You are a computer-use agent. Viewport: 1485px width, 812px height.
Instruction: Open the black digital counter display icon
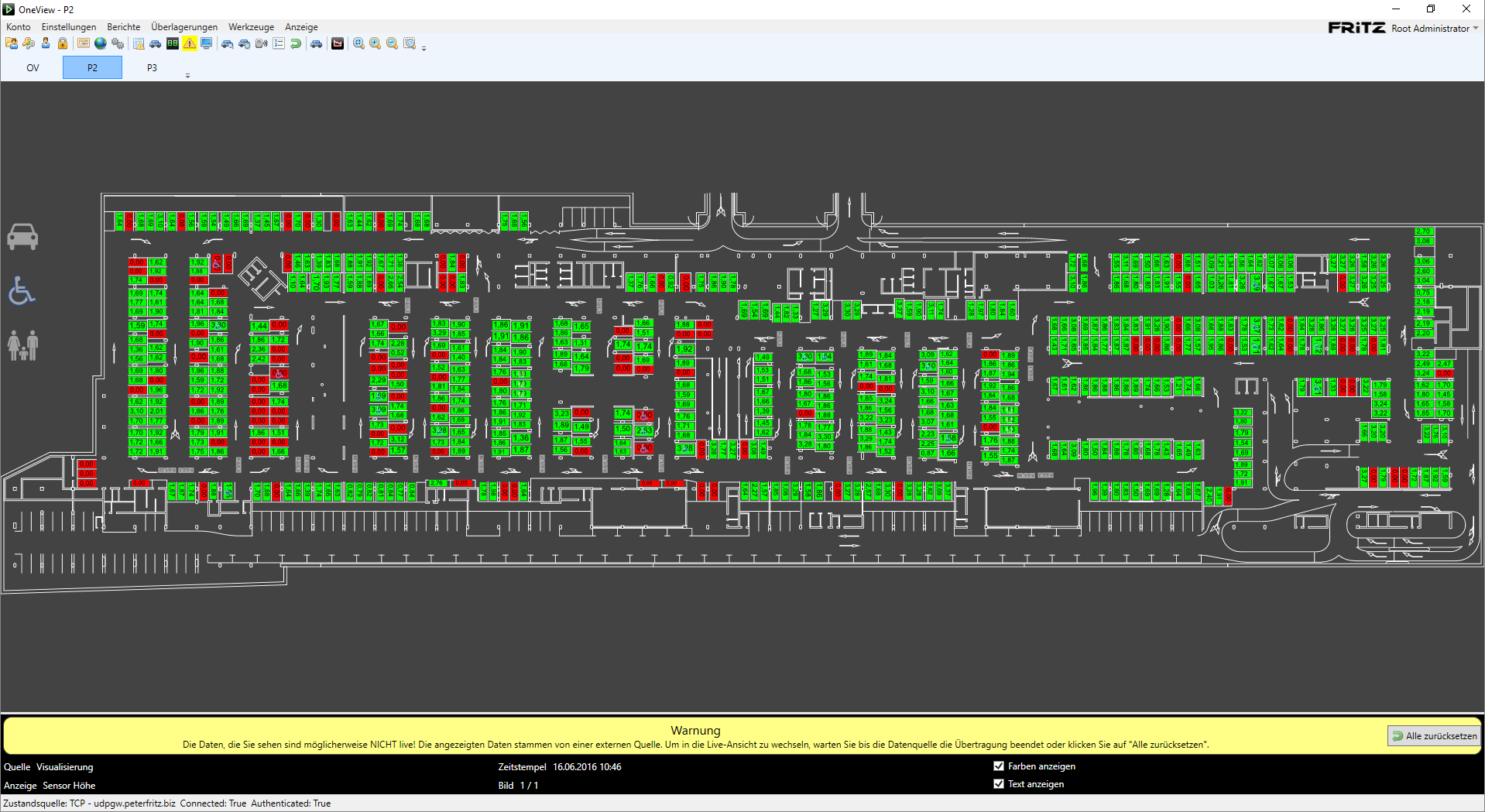[173, 43]
